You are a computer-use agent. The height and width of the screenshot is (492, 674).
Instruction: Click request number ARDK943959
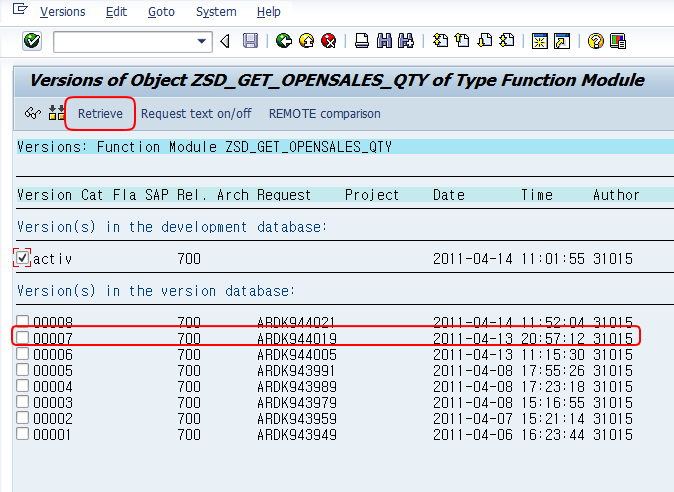coord(297,419)
